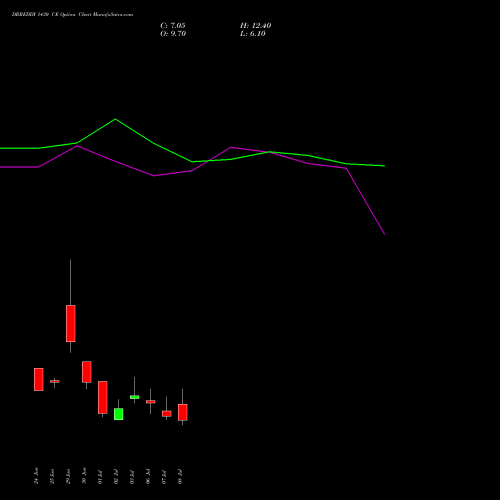Click the '30 Jun' date axis label
The image size is (500, 500).
pos(84,476)
